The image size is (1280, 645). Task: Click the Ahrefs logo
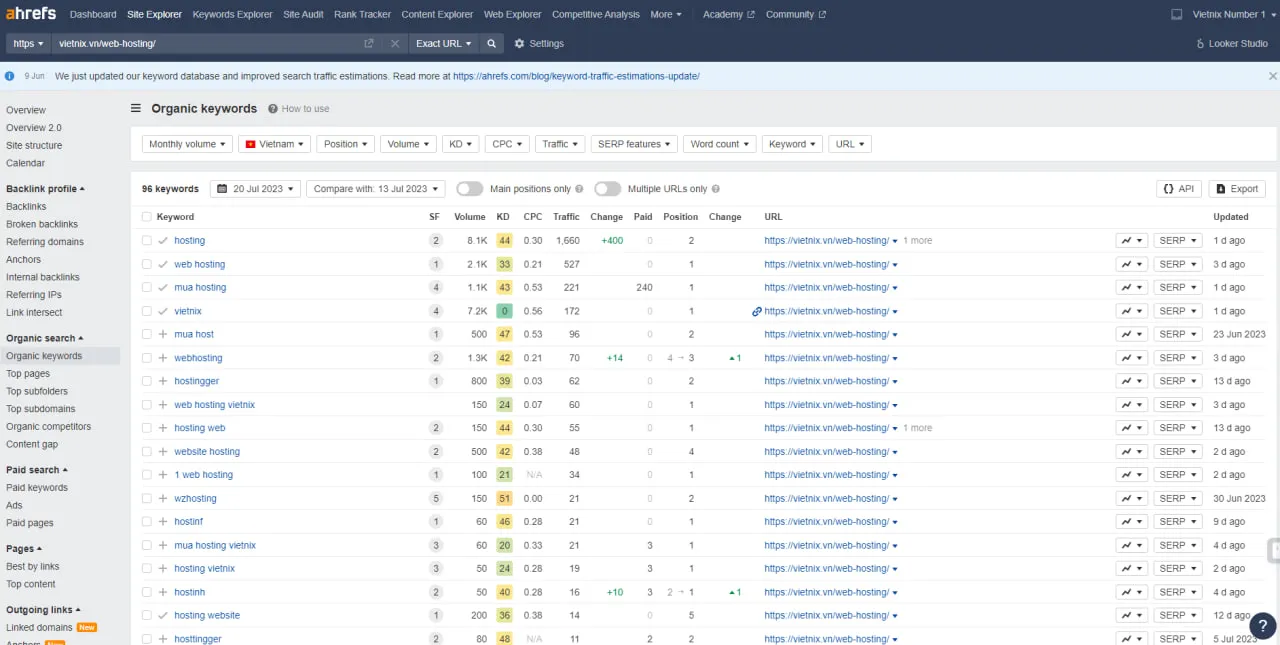[30, 14]
